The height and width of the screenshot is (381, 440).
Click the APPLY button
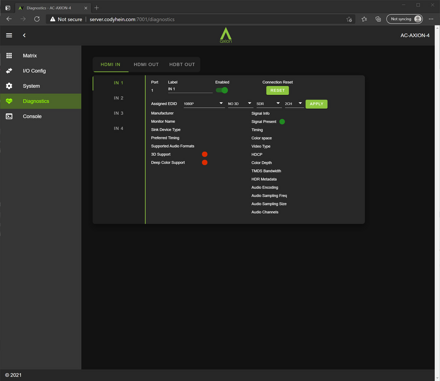click(x=316, y=104)
